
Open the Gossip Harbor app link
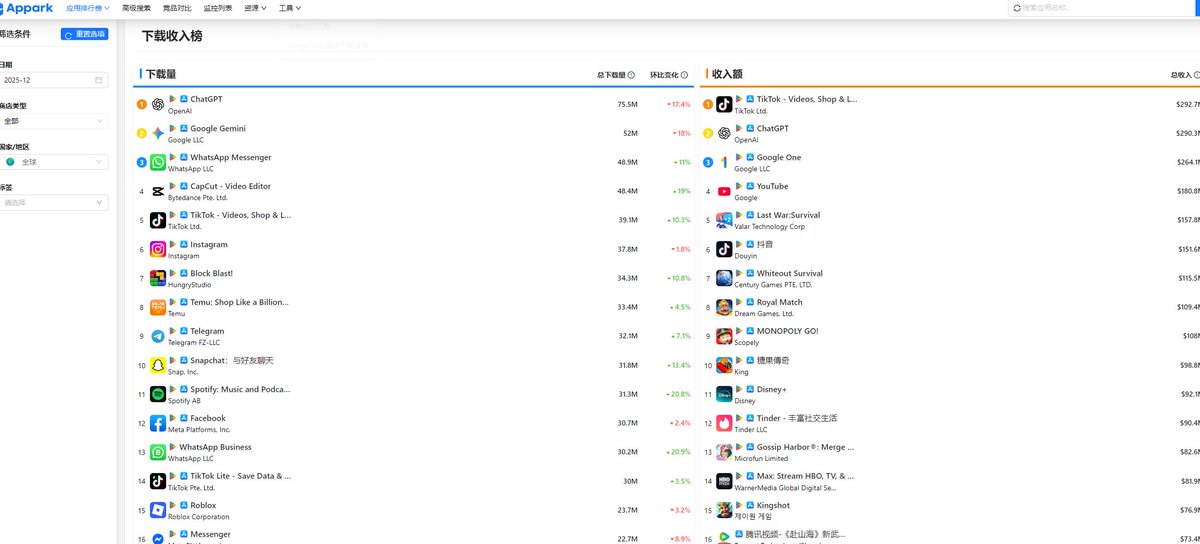[x=806, y=447]
